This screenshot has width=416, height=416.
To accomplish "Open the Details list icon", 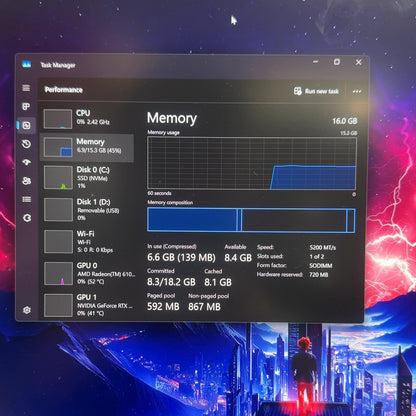I will tap(26, 199).
